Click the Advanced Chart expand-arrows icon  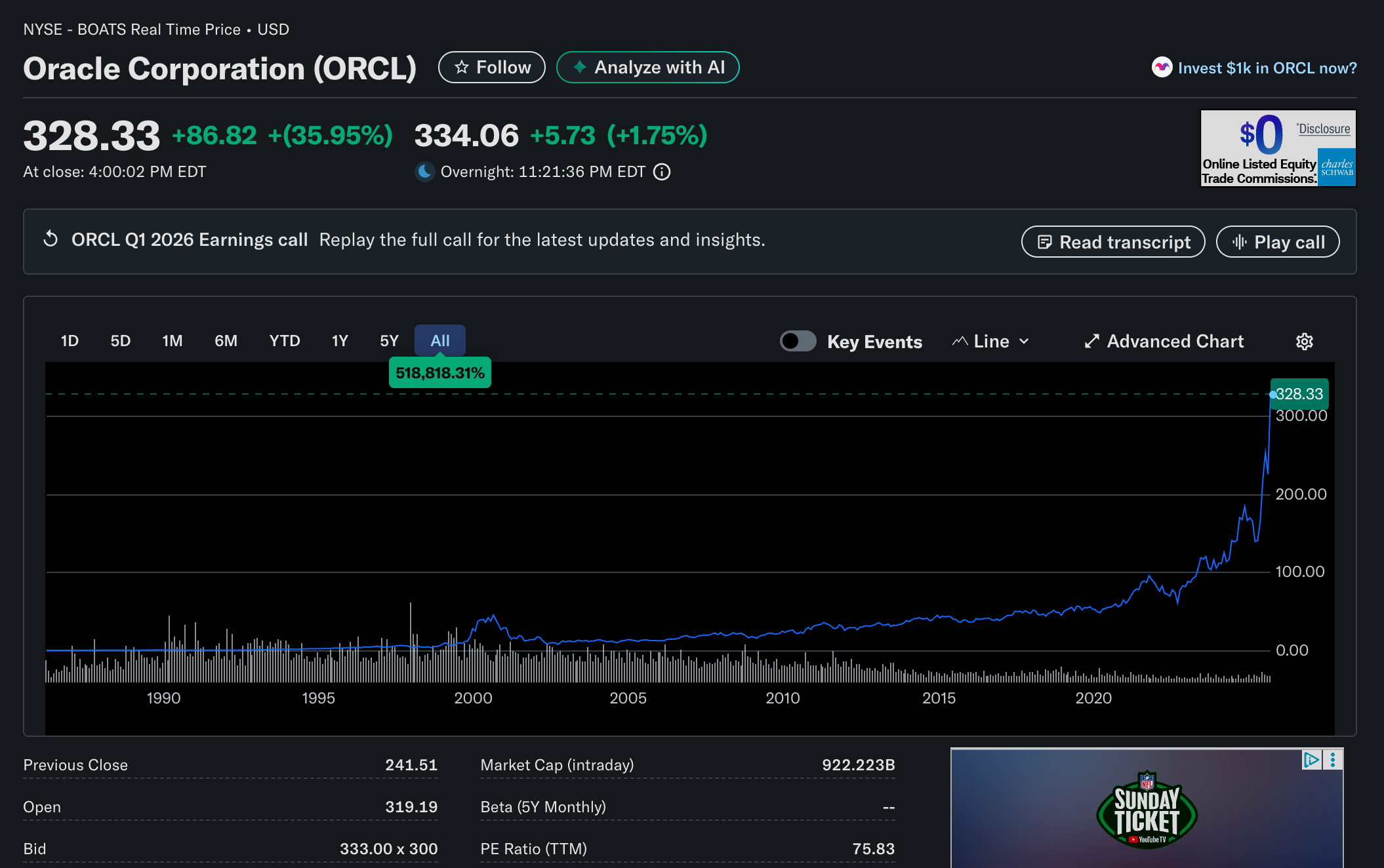pyautogui.click(x=1091, y=342)
